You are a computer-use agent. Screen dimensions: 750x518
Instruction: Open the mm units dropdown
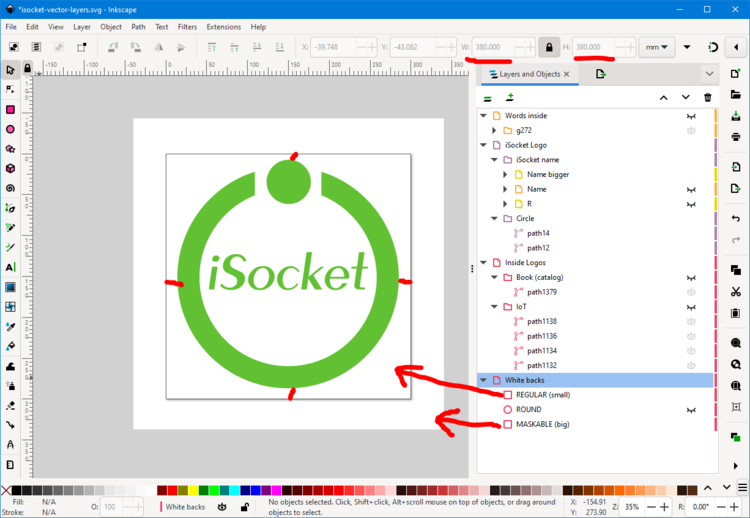click(657, 47)
